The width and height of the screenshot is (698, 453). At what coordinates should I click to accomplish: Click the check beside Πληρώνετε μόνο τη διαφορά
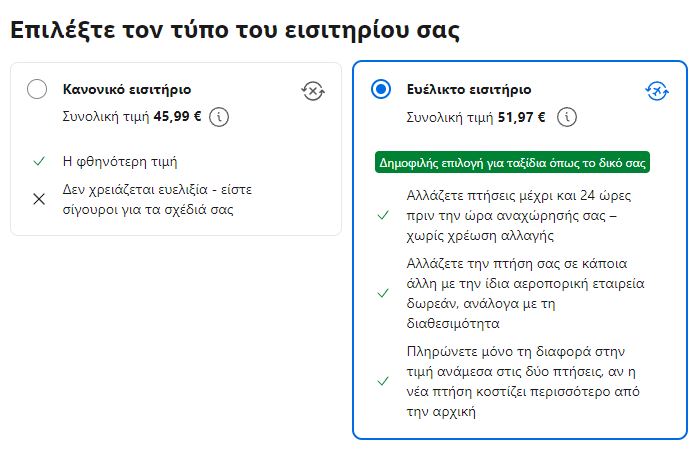point(383,381)
